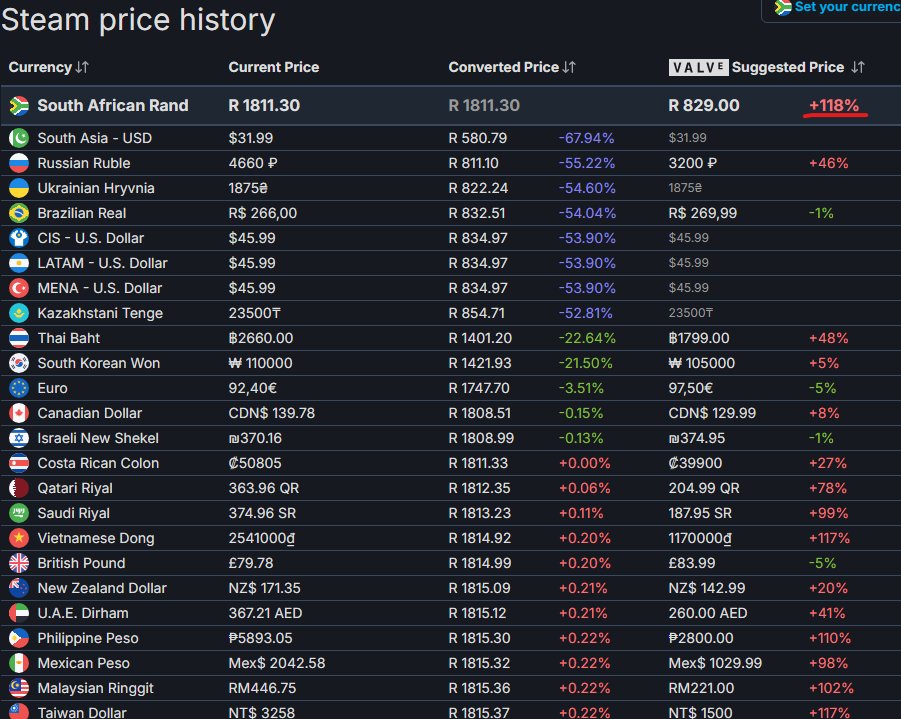Click the Mex$ 2042.58 price
Viewport: 901px width, 719px height.
(x=277, y=663)
